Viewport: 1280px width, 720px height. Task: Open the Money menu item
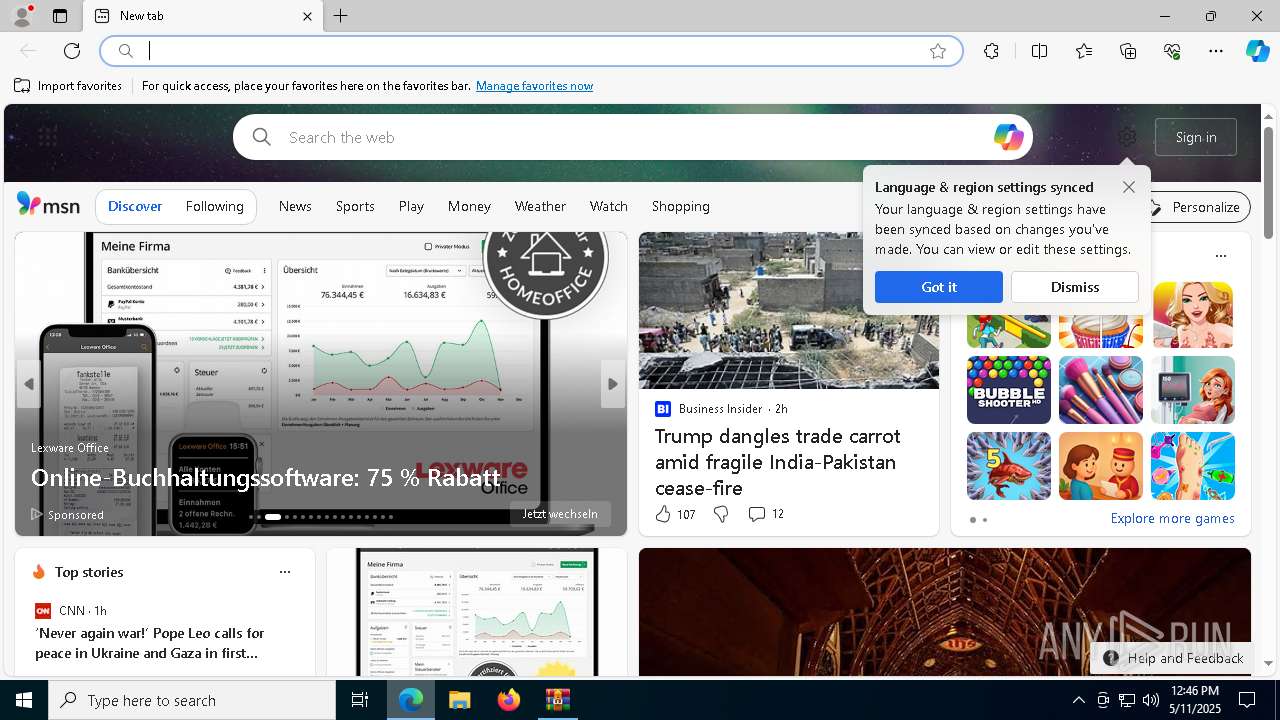tap(469, 206)
